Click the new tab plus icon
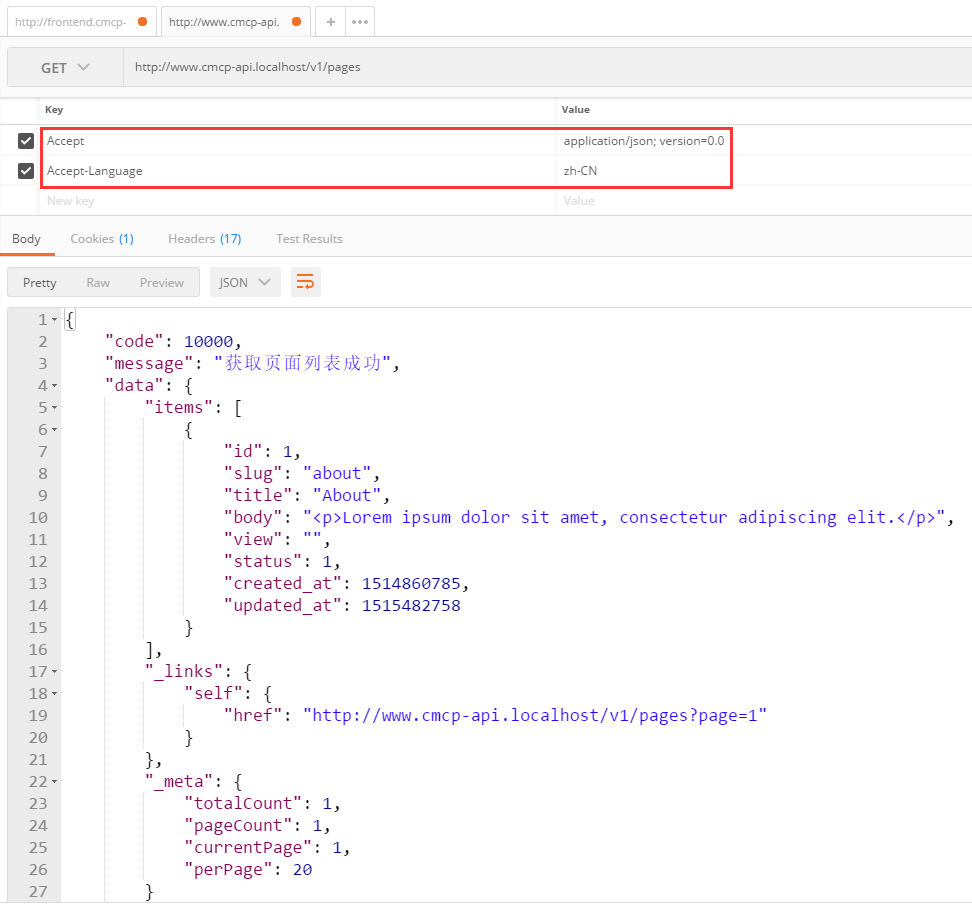 [330, 21]
